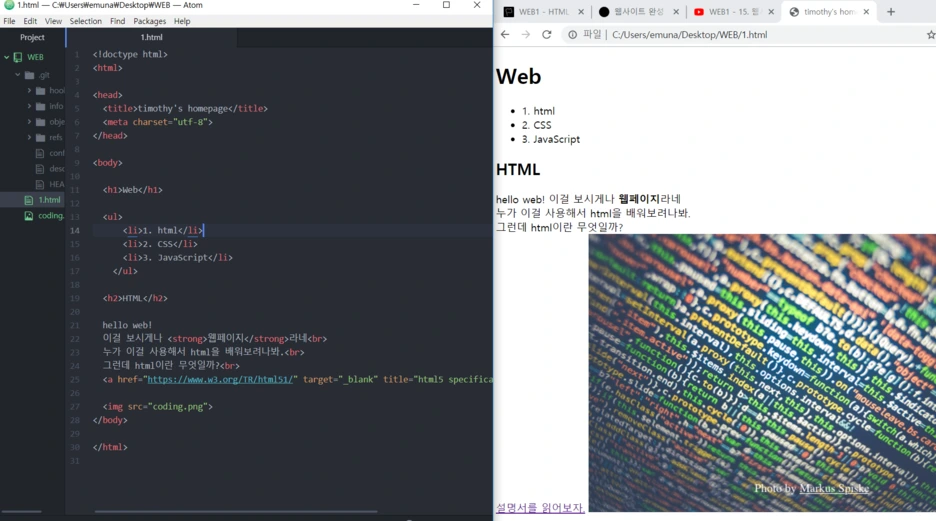Close the WEB1 - 15 YouTube tab
This screenshot has height=521, width=936.
[x=771, y=11]
